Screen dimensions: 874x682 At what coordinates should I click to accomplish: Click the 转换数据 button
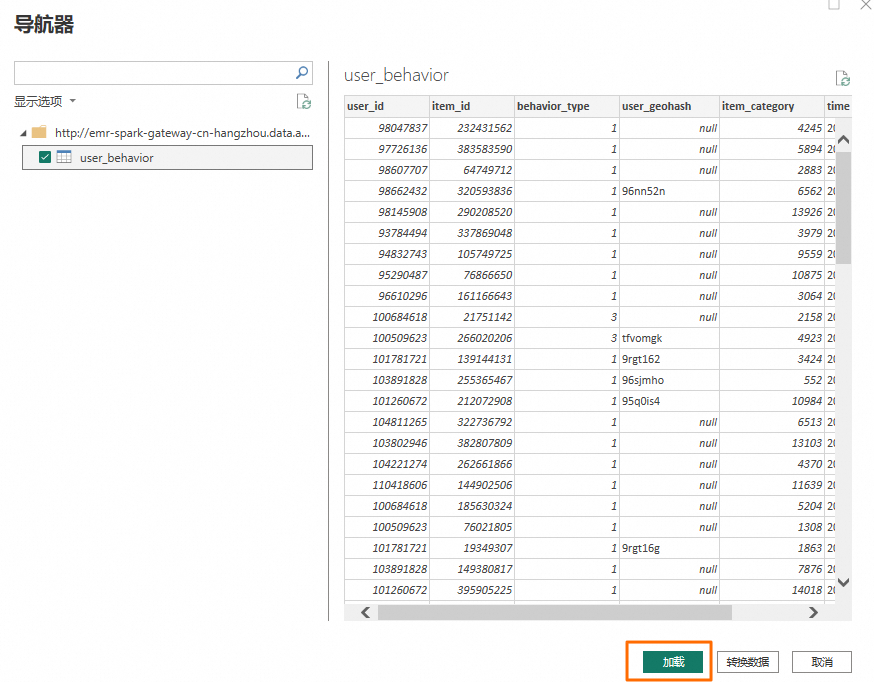pyautogui.click(x=747, y=662)
